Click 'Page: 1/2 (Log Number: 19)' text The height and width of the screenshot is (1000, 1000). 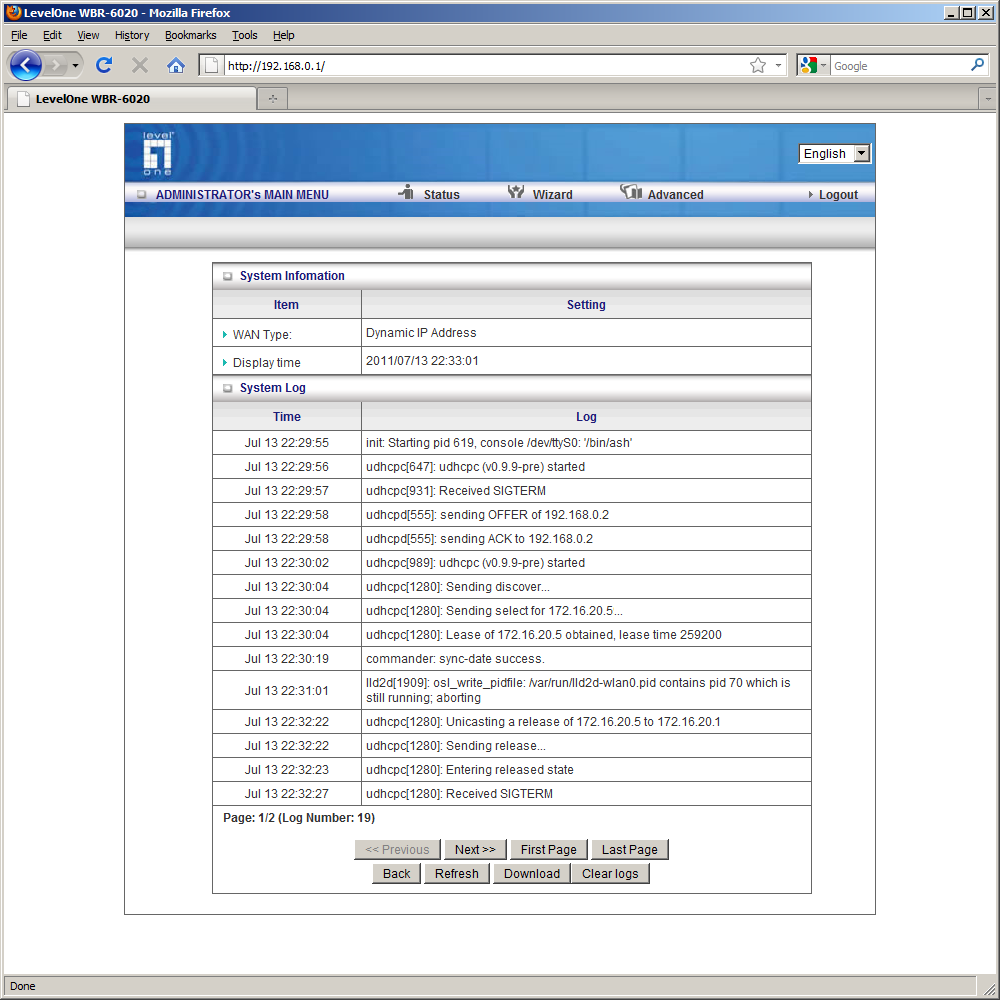(299, 818)
